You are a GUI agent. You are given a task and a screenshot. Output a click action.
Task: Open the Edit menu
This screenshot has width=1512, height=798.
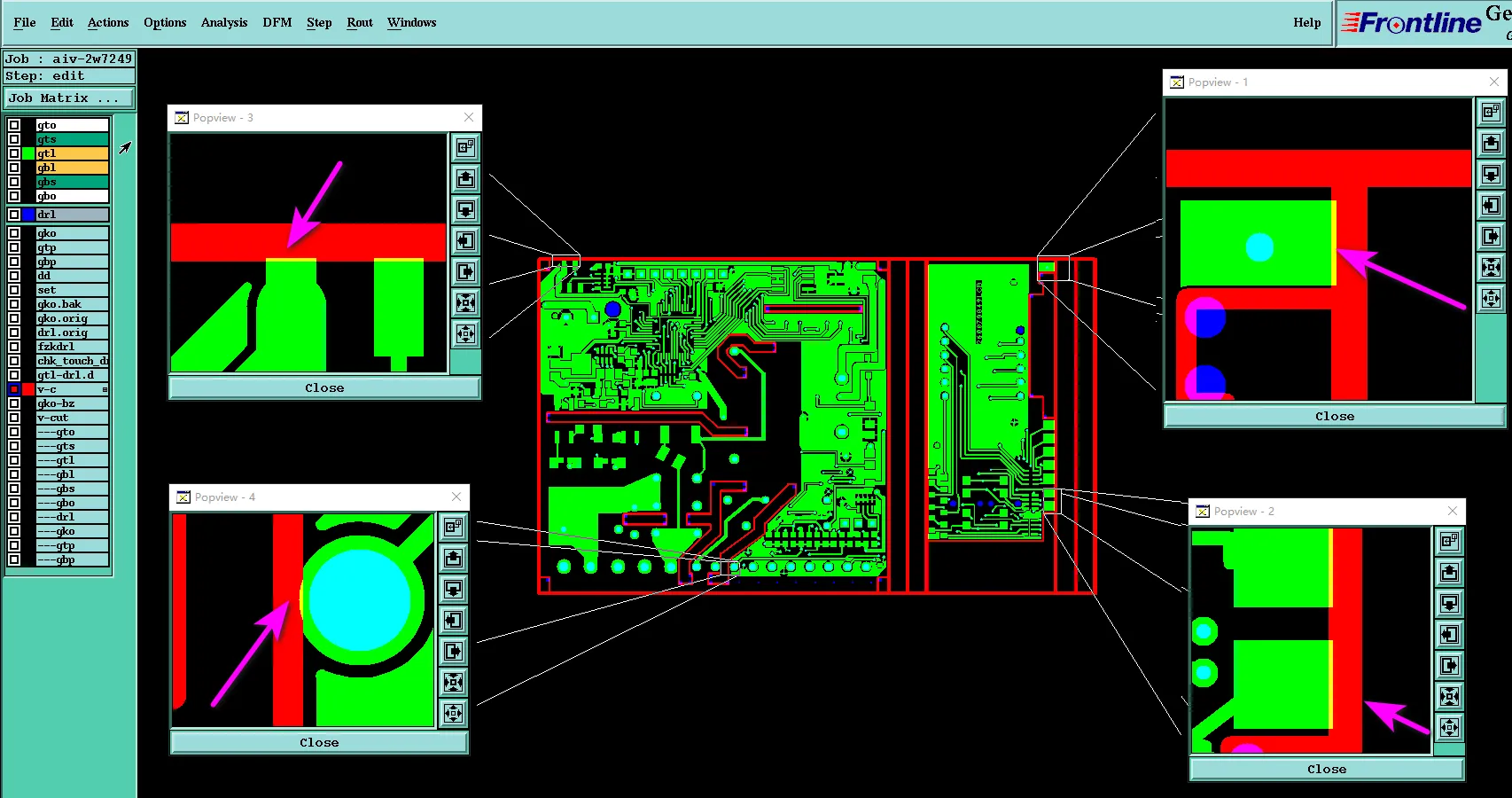click(62, 22)
